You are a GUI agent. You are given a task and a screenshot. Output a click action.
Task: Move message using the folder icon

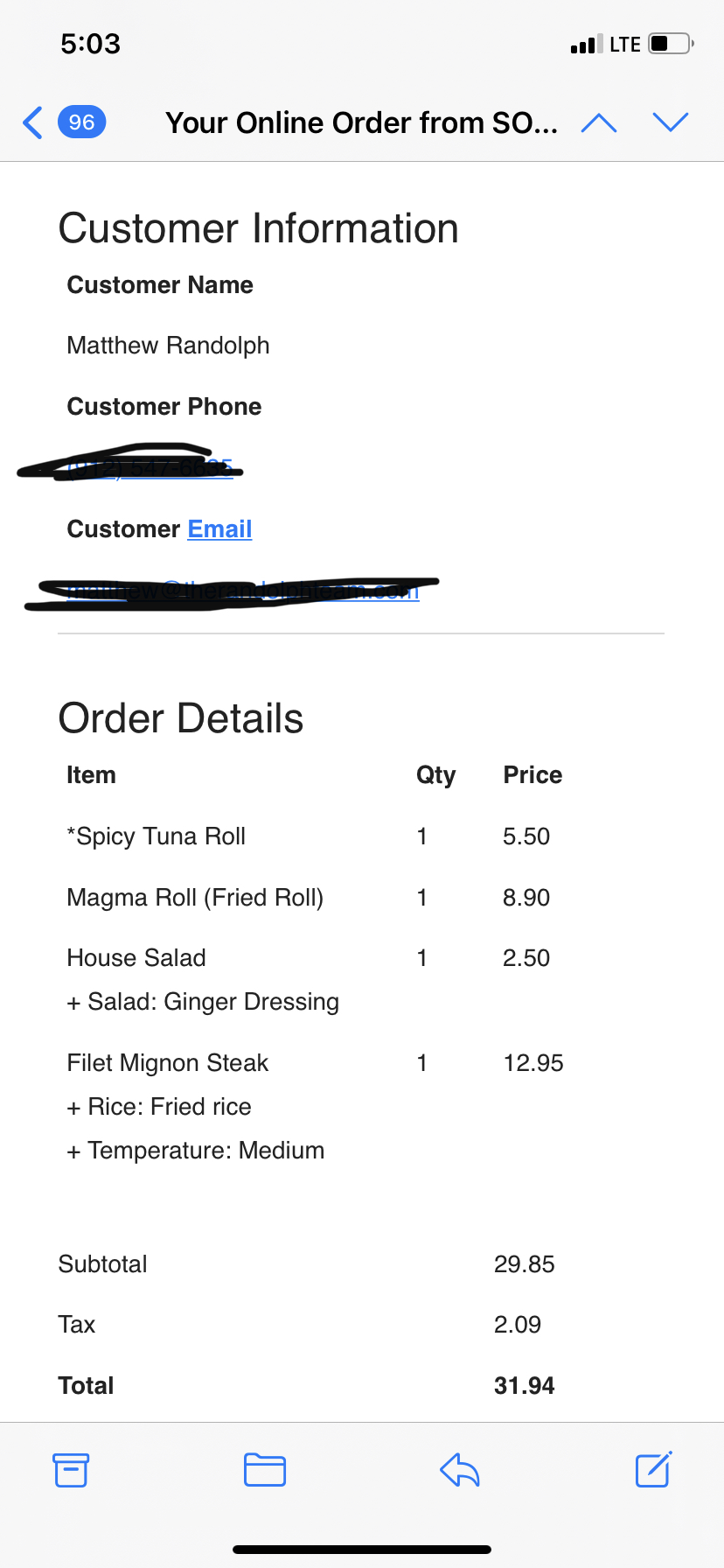pos(265,1470)
